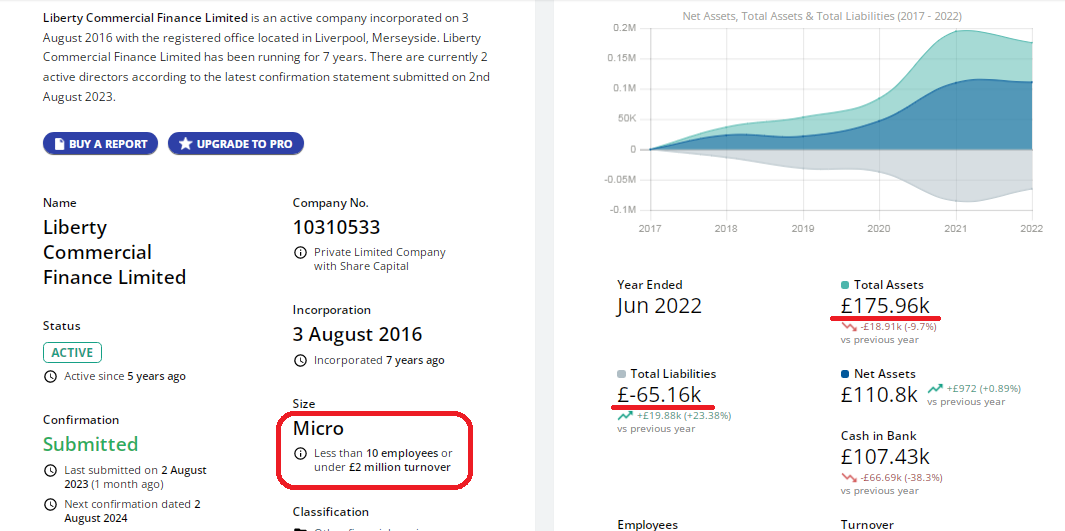This screenshot has width=1065, height=531.
Task: Click the -£18.91k (-9.7%) change text
Action: pyautogui.click(x=899, y=327)
